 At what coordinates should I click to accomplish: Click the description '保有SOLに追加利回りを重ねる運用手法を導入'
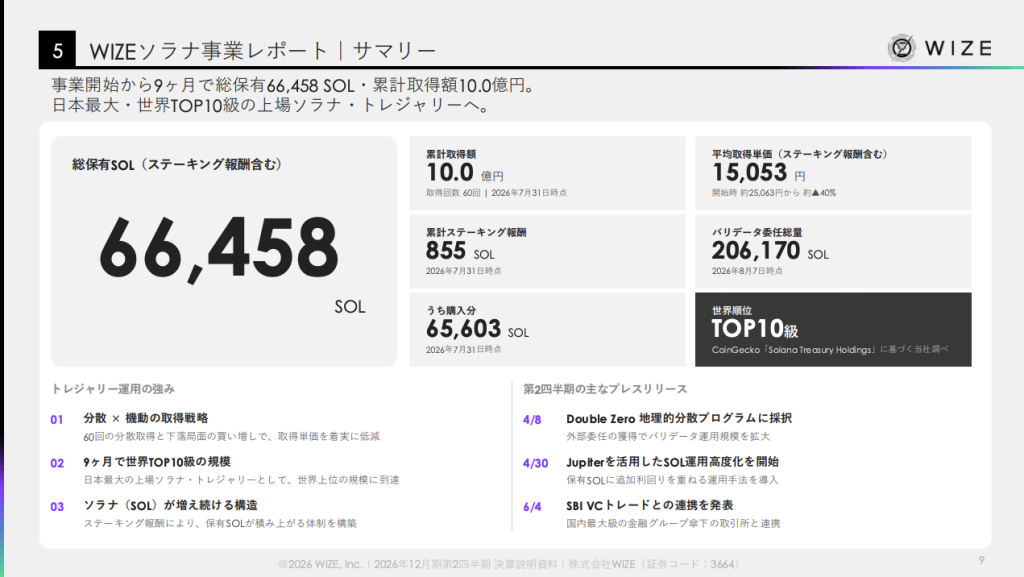point(673,480)
